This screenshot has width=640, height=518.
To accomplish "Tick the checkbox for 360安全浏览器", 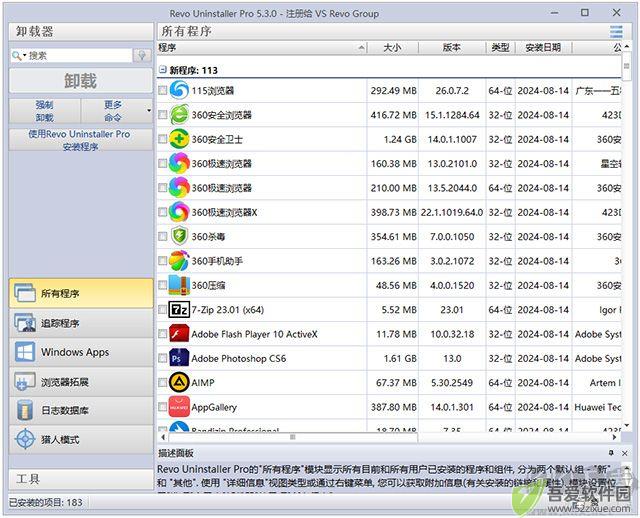I will 162,114.
